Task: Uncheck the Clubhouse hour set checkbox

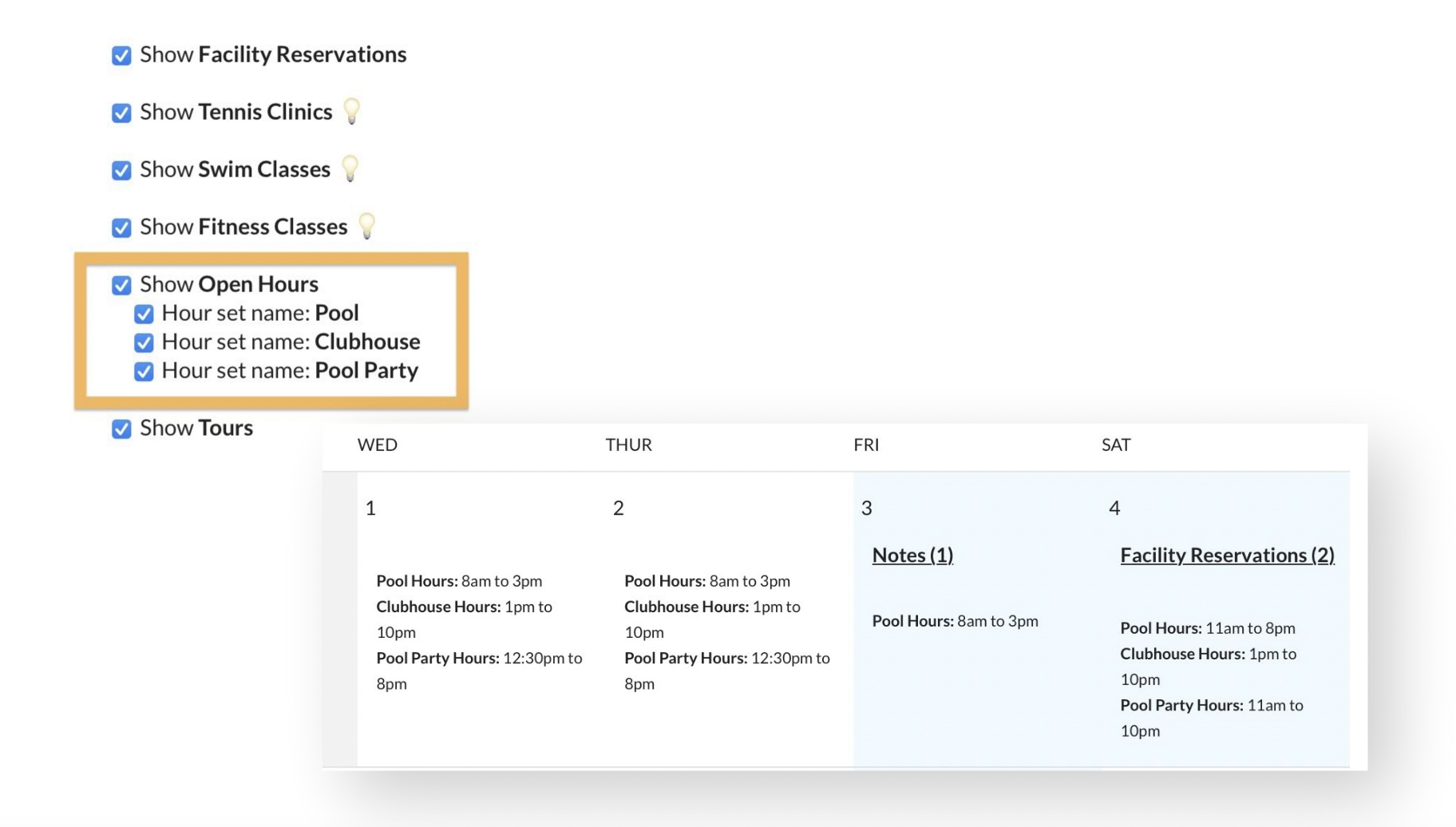Action: pos(144,342)
